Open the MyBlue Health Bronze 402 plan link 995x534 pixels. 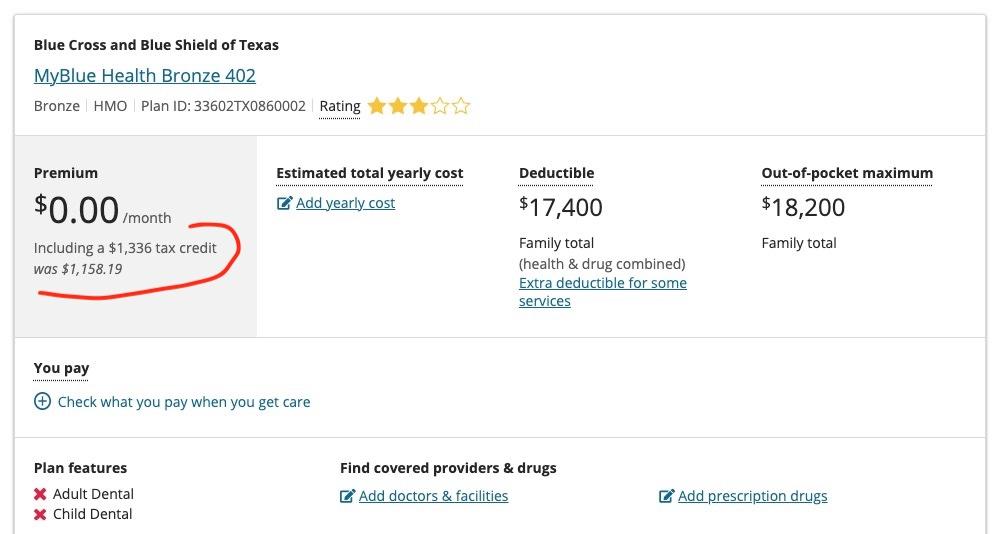point(145,76)
